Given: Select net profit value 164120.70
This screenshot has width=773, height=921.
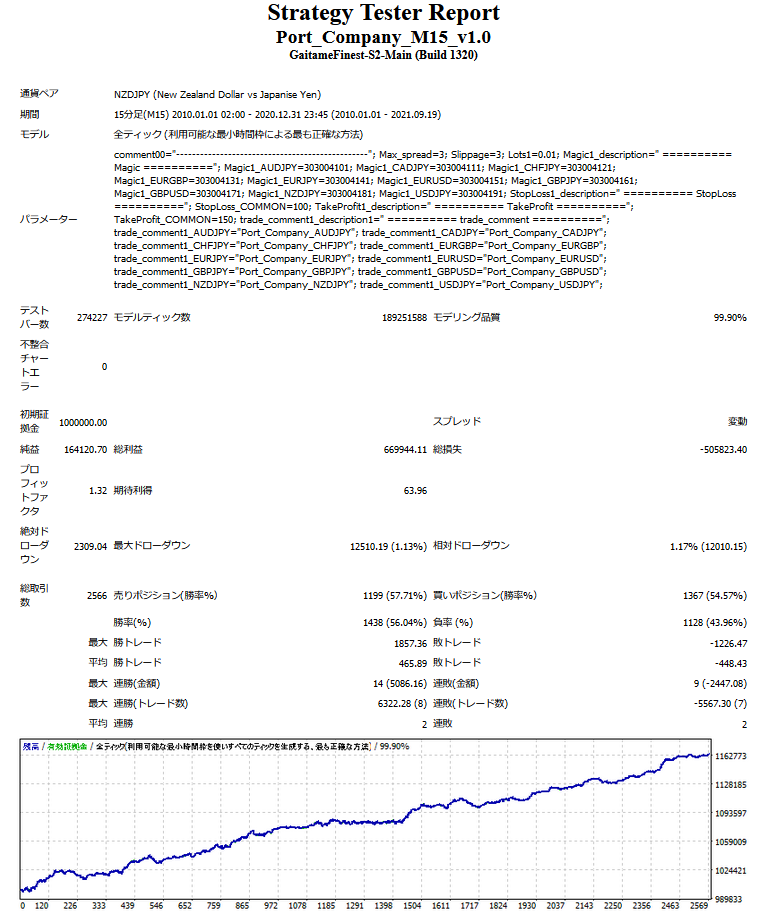Looking at the screenshot, I should (x=85, y=450).
